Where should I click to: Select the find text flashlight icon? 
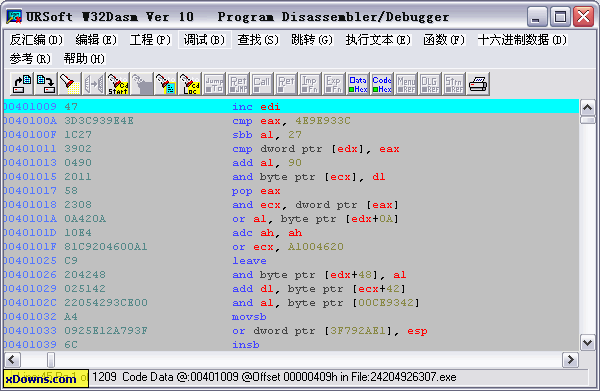(x=70, y=84)
